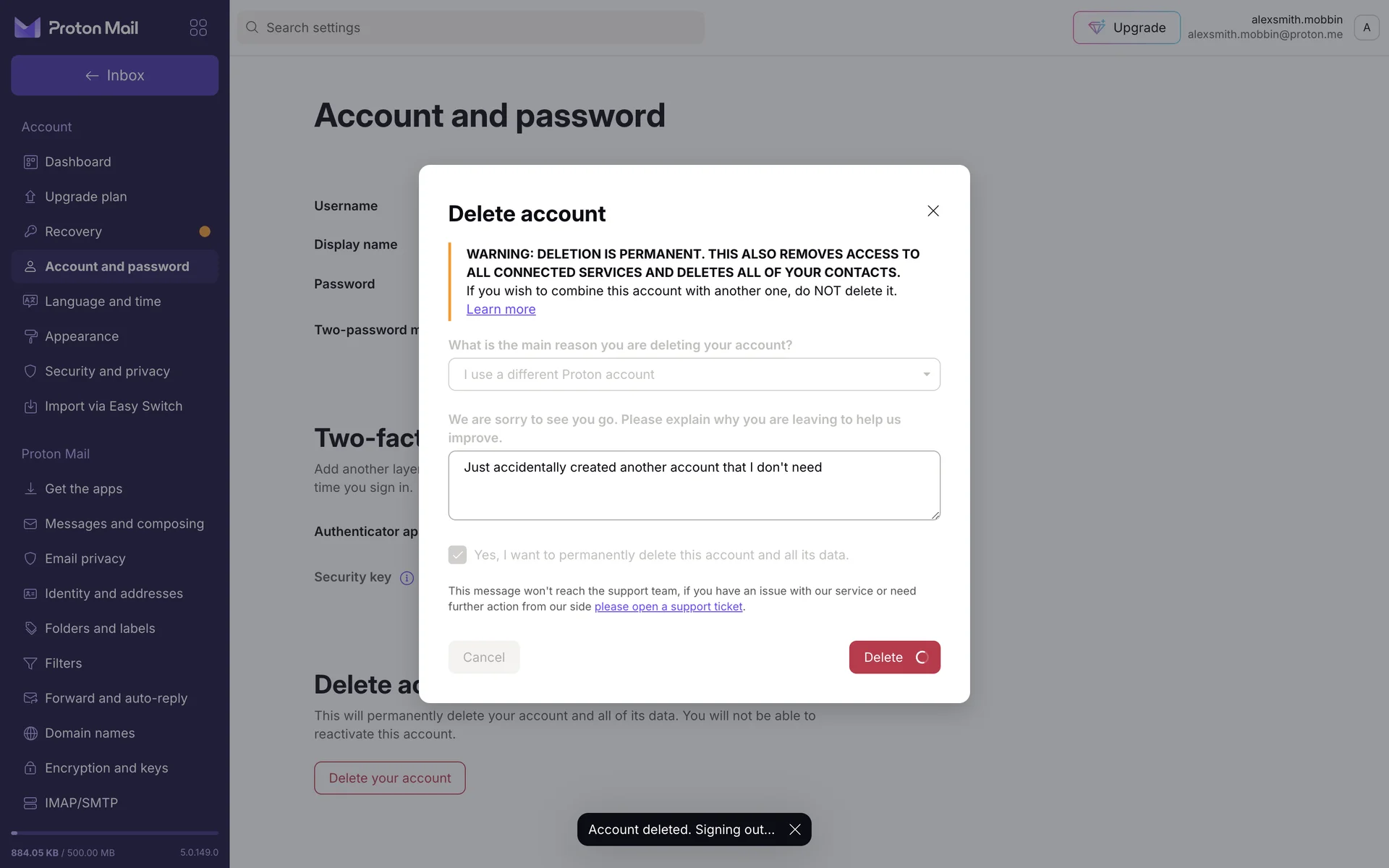Image resolution: width=1389 pixels, height=868 pixels.
Task: Click the Security key info icon
Action: (x=407, y=578)
